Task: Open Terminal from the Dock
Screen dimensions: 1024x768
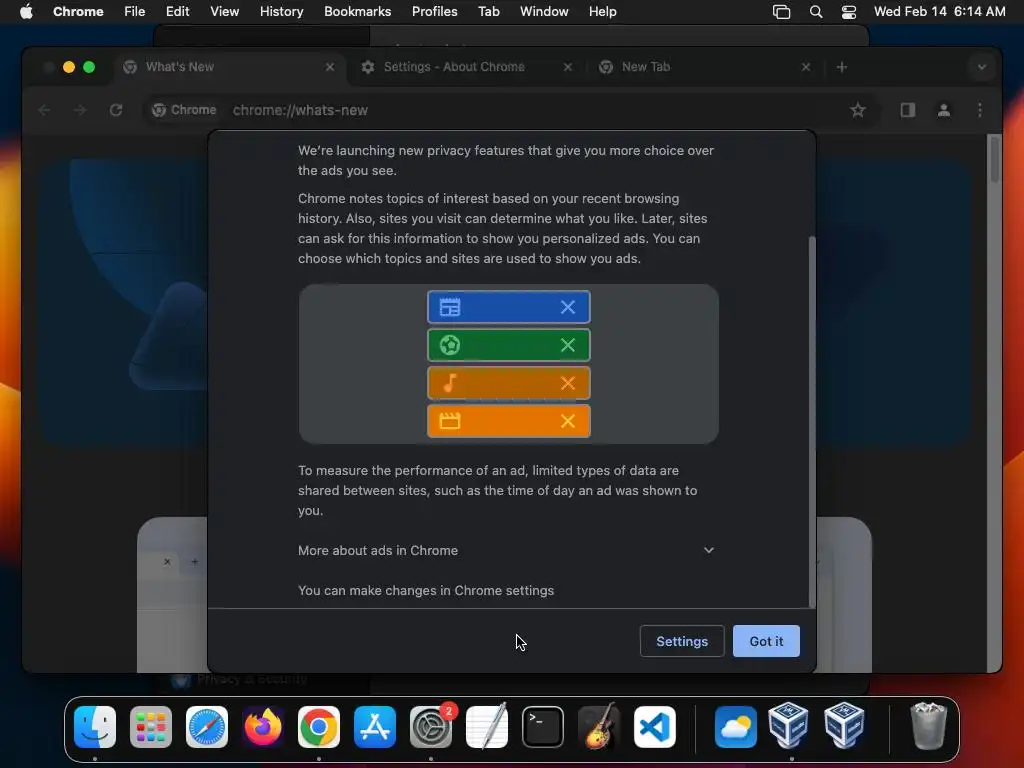Action: (x=543, y=727)
